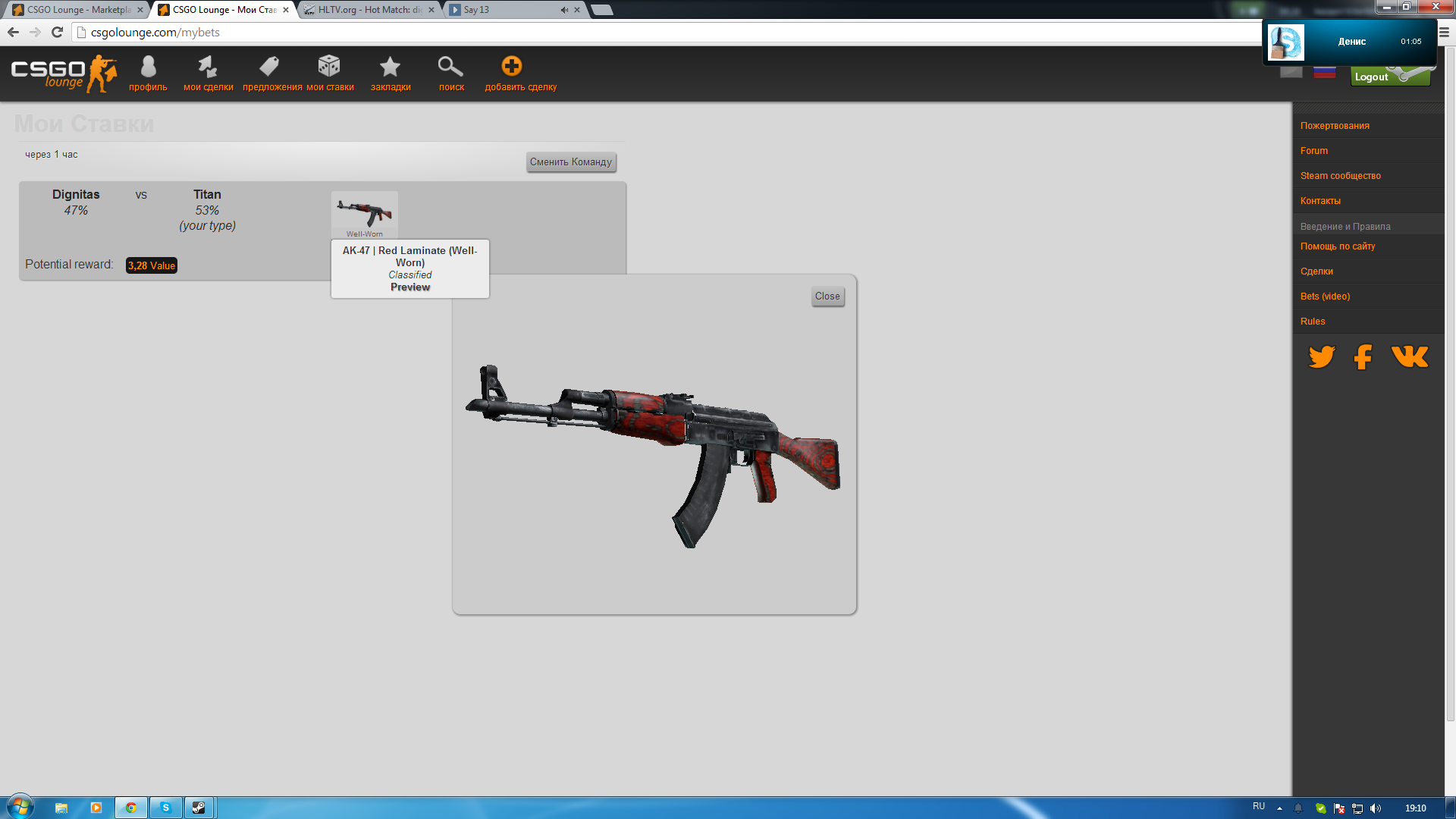The image size is (1456, 819).
Task: Open Пожертвования sidebar link
Action: pos(1335,126)
